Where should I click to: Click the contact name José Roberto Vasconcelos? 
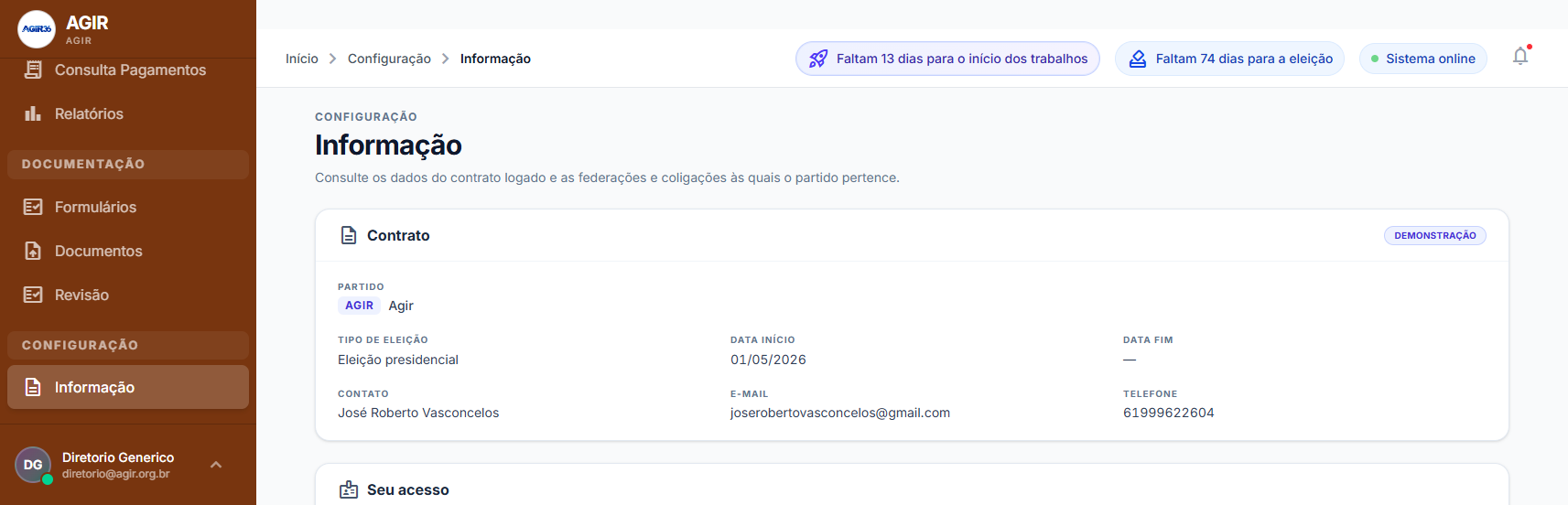coord(418,413)
